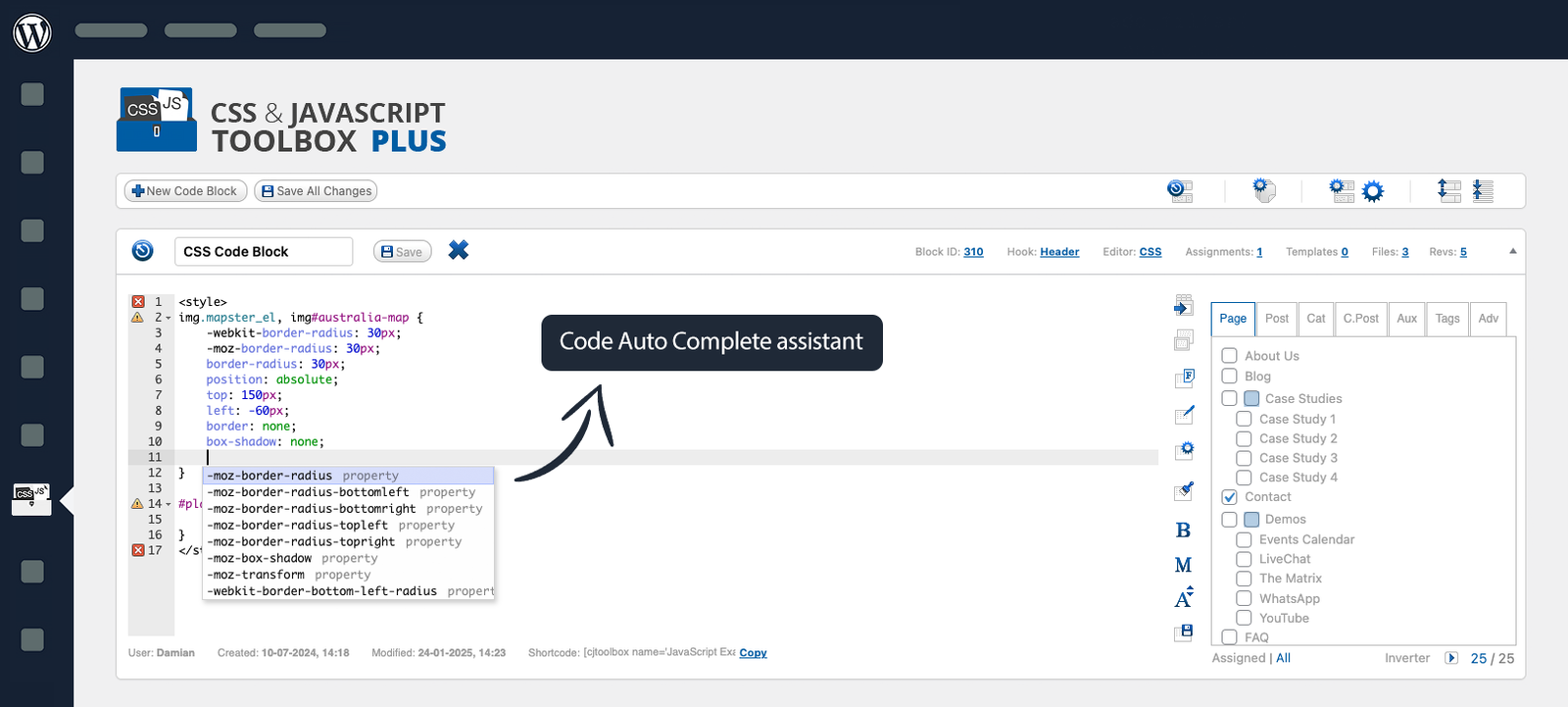Show All pages in assignment filter
This screenshot has height=707, width=1568.
1283,658
